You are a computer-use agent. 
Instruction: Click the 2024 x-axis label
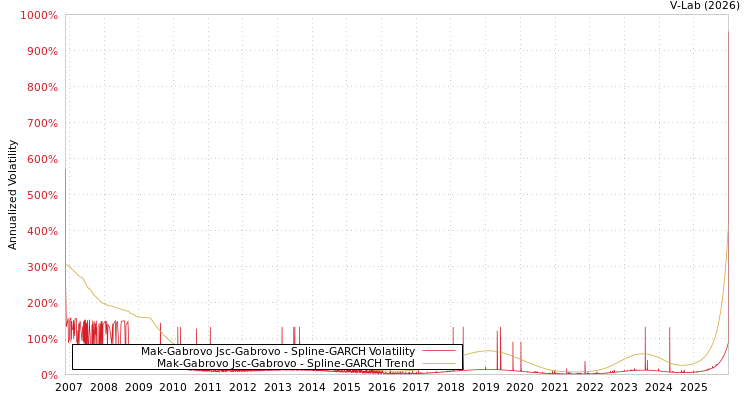[659, 387]
